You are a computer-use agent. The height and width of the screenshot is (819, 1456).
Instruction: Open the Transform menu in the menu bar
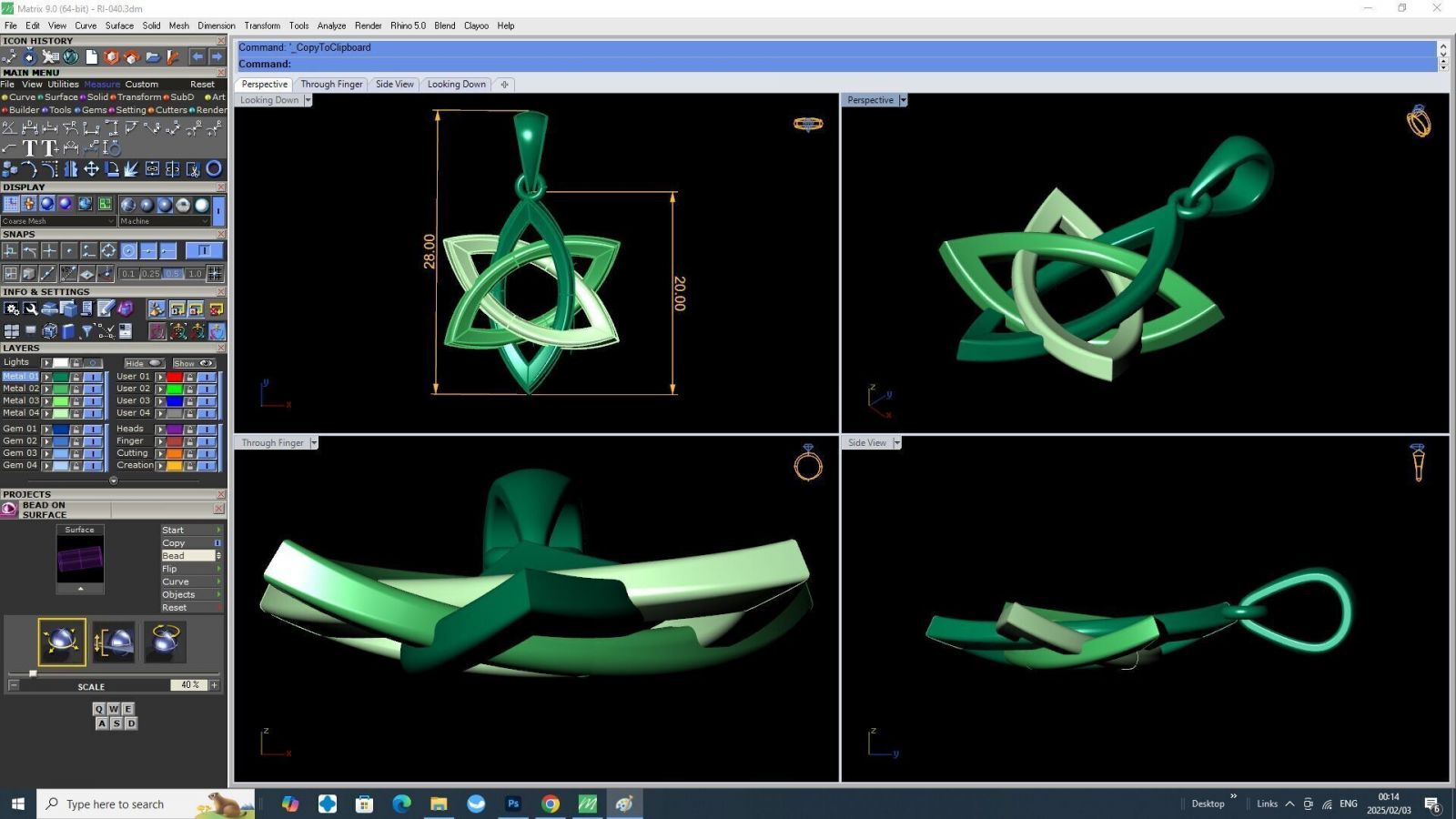[x=262, y=25]
